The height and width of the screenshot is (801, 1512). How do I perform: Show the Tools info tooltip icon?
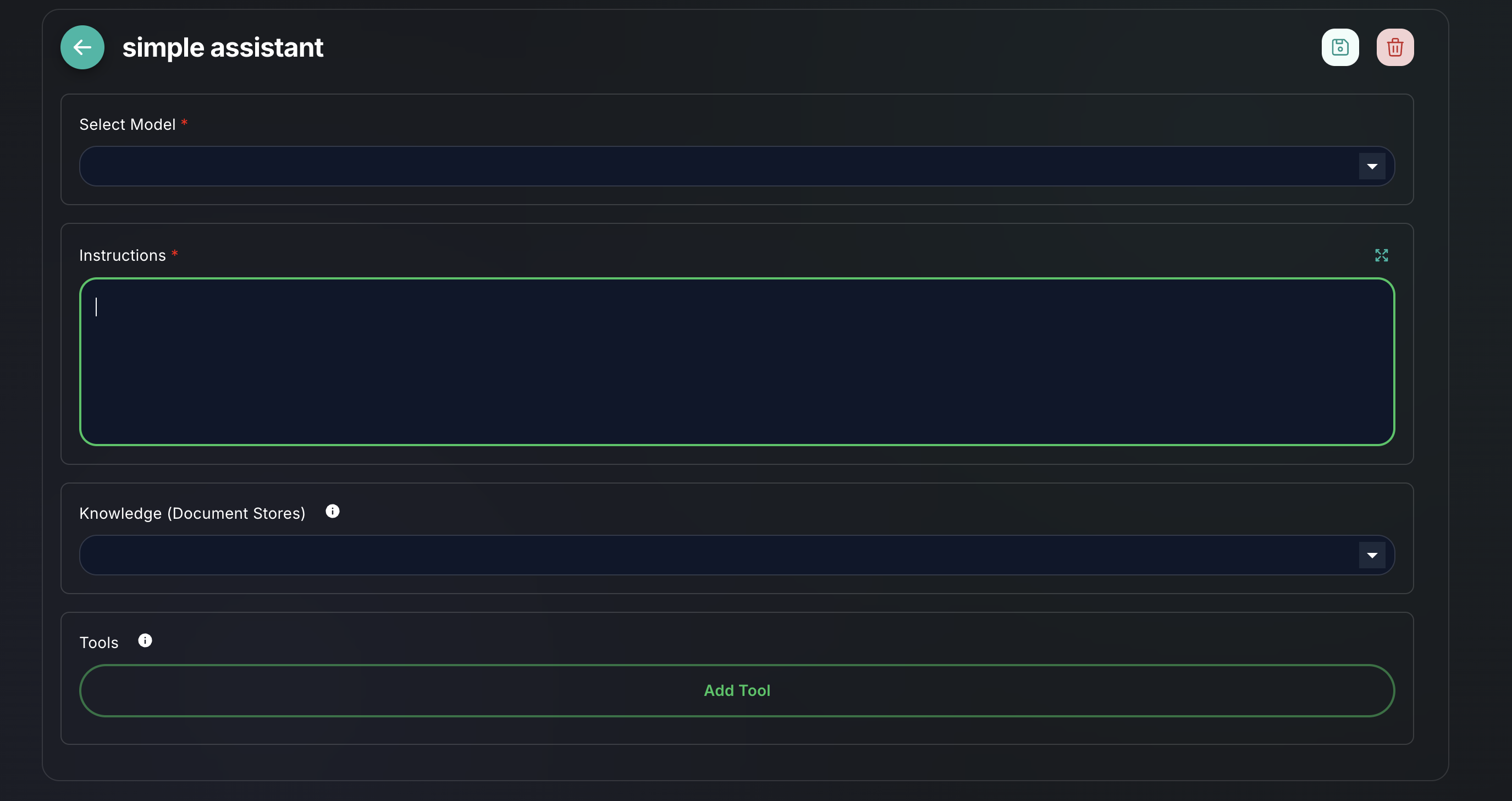click(145, 641)
